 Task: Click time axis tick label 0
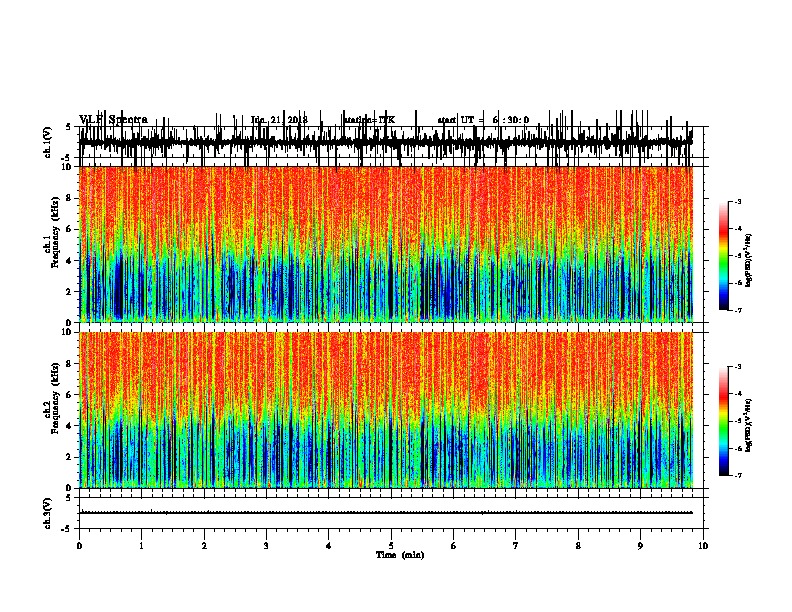pos(79,546)
